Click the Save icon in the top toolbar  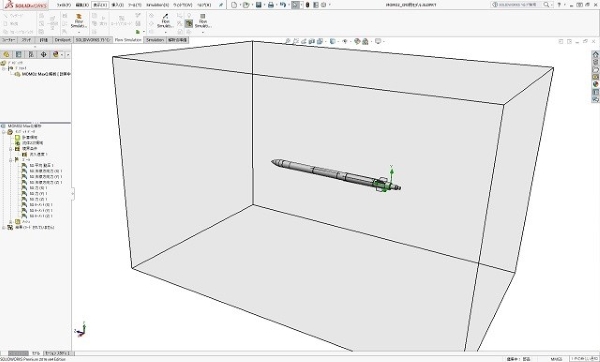(x=259, y=5)
